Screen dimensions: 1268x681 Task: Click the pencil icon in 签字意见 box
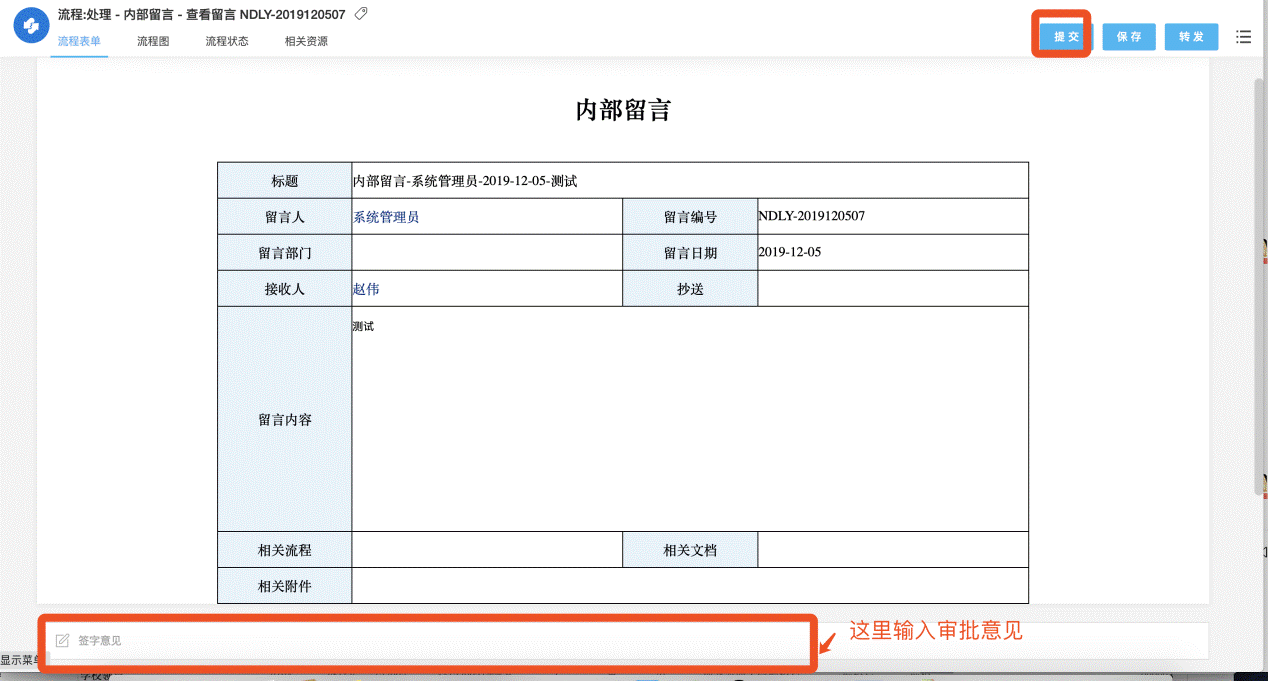click(x=62, y=640)
